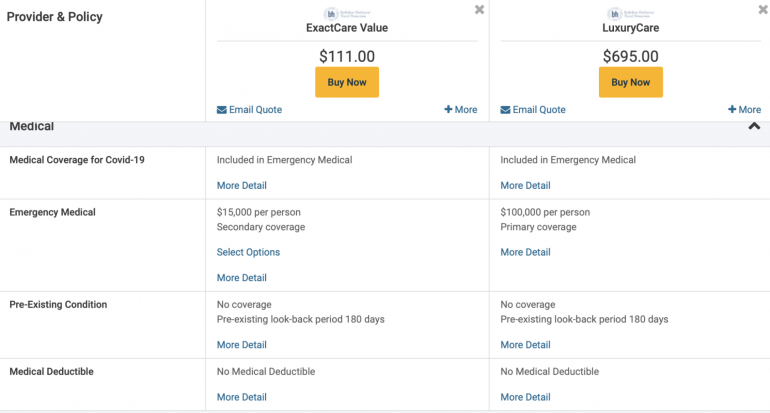Remove LuxuryCare column using its X icon
This screenshot has width=770, height=413.
(763, 10)
